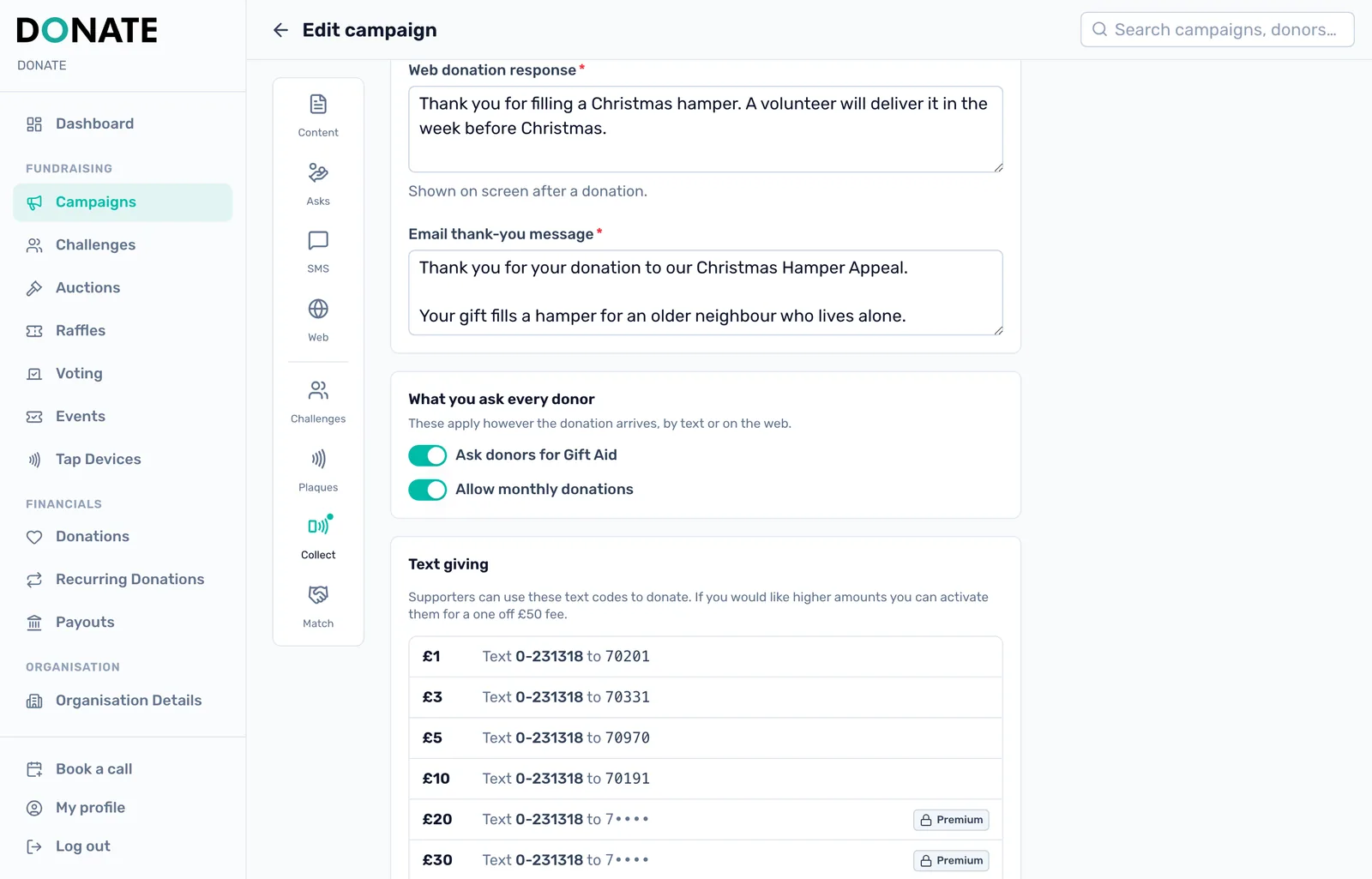The width and height of the screenshot is (1372, 879).
Task: Click Premium badge on £30 row
Action: tap(951, 860)
